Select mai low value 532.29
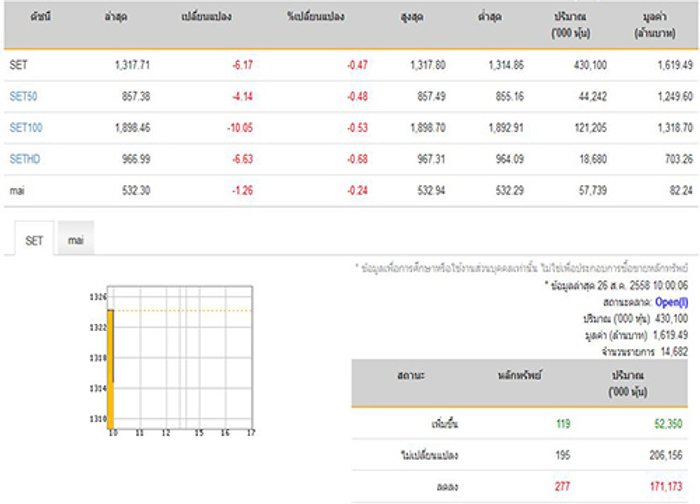The height and width of the screenshot is (504, 700). pos(509,191)
